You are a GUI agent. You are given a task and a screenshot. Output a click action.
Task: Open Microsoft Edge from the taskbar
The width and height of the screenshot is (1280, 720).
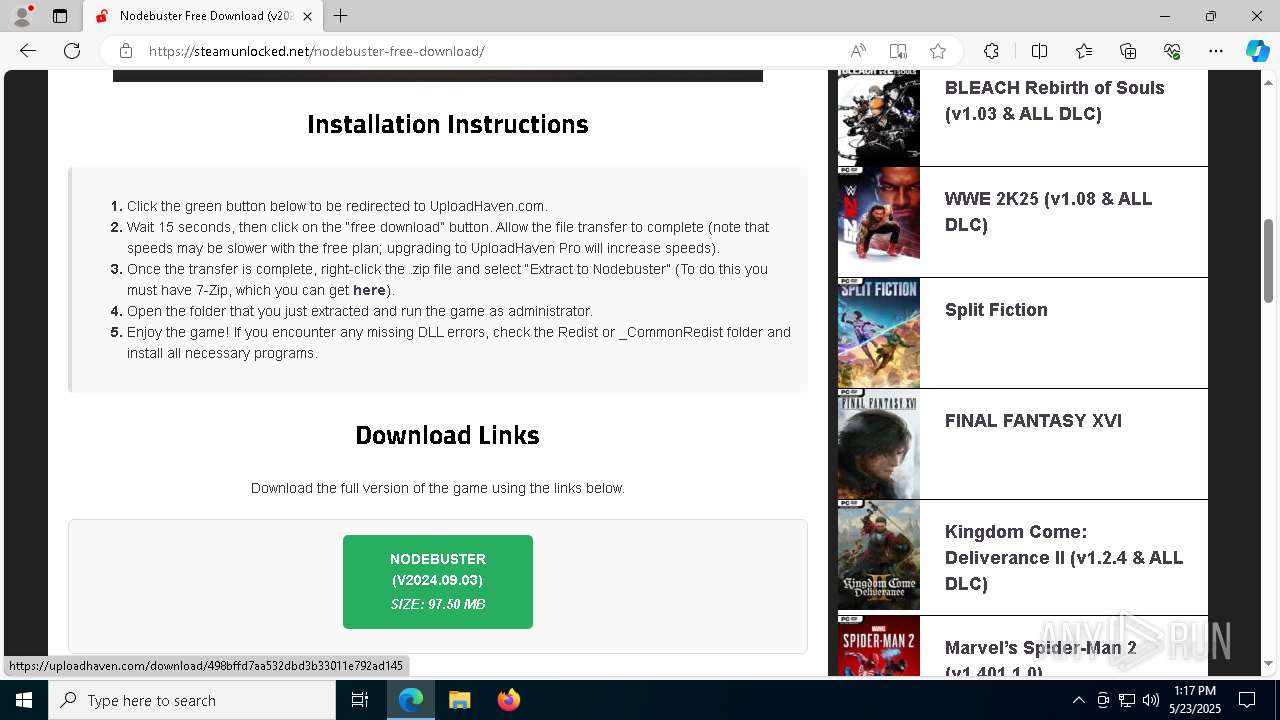411,700
